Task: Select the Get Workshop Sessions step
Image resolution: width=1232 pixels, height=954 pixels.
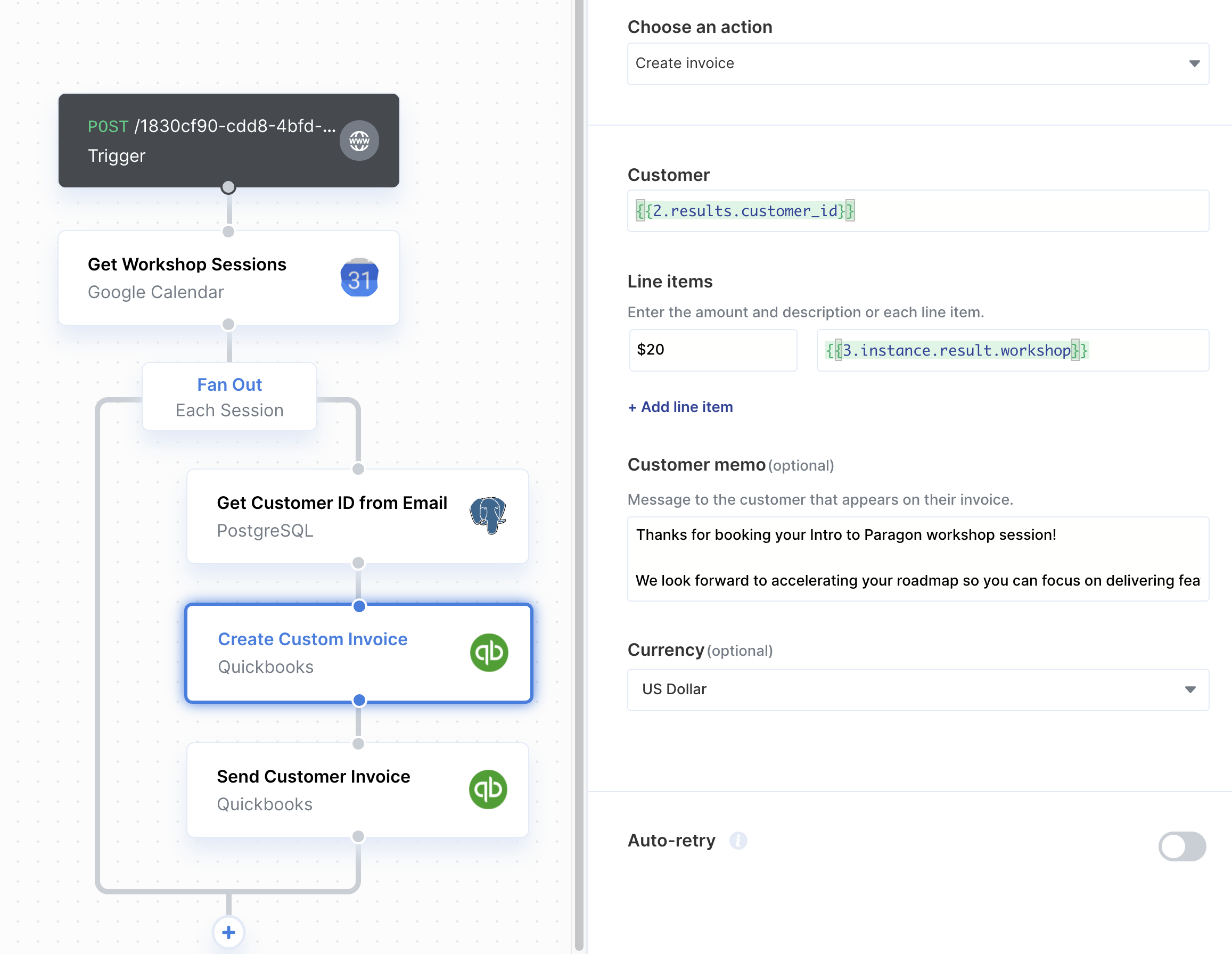Action: click(228, 277)
